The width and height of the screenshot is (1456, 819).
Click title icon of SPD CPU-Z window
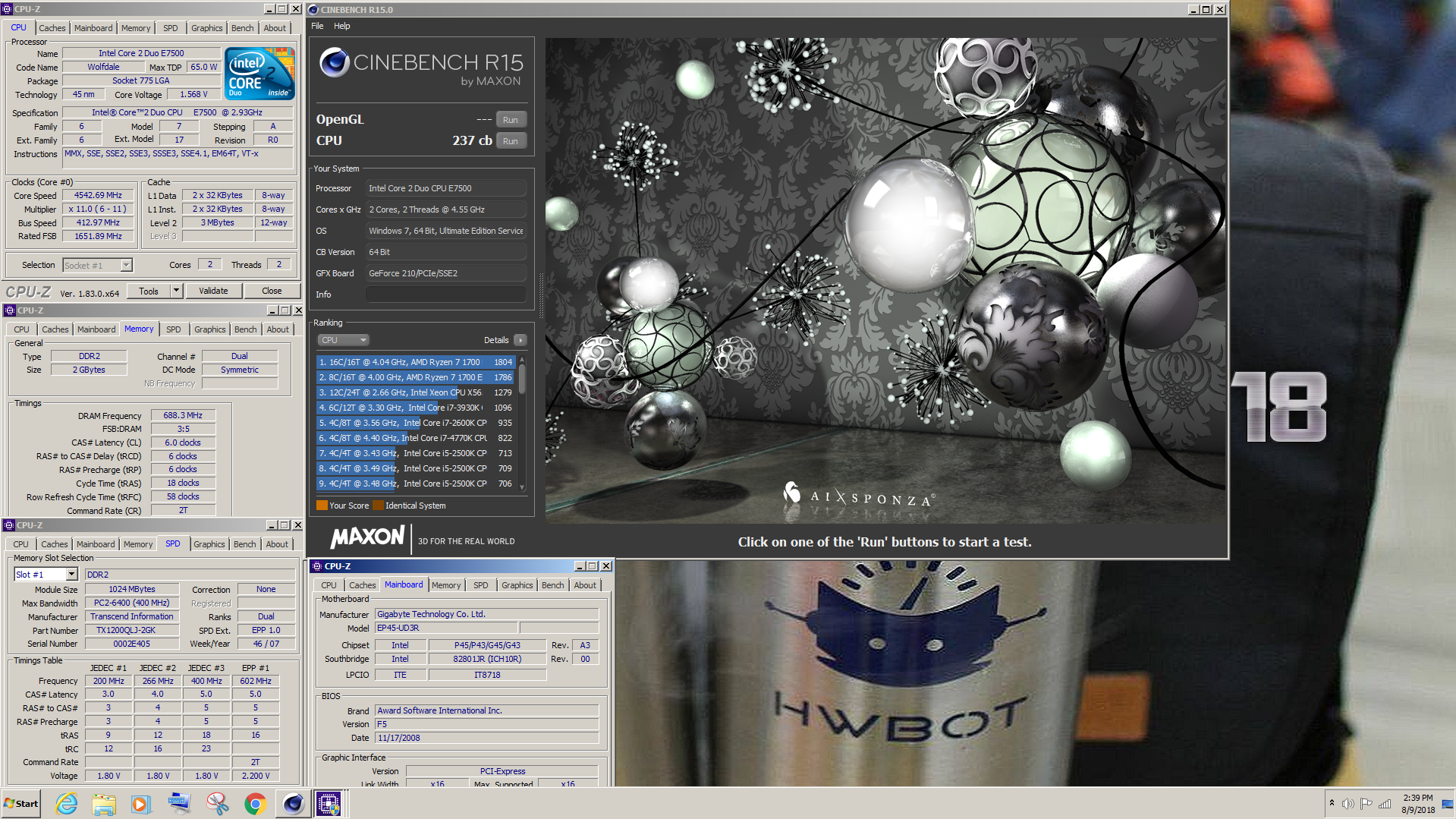pyautogui.click(x=8, y=525)
